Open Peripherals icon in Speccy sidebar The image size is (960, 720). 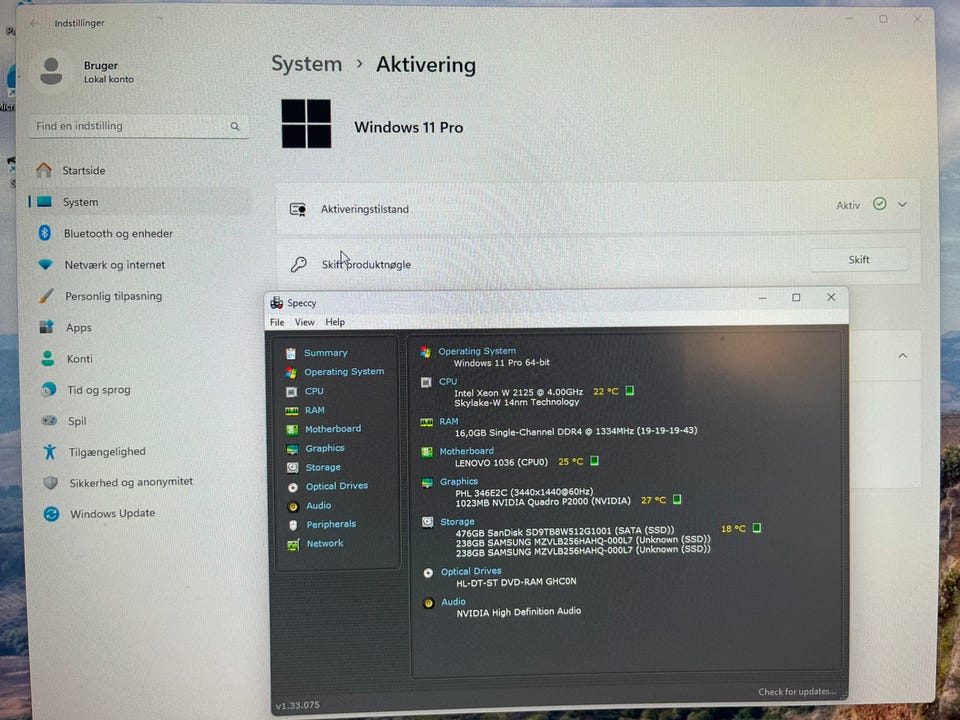(x=293, y=525)
